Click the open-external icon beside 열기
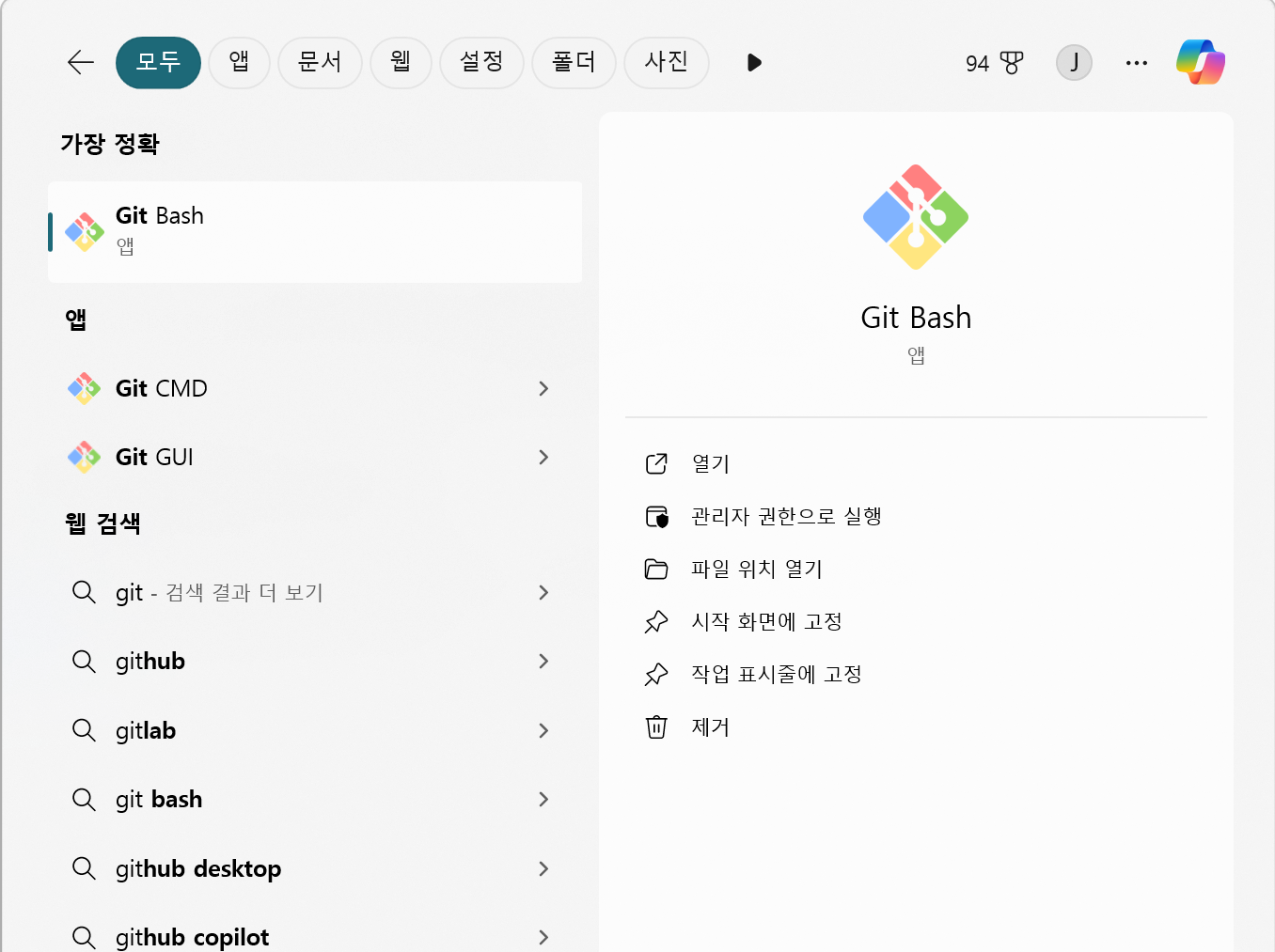 656,463
